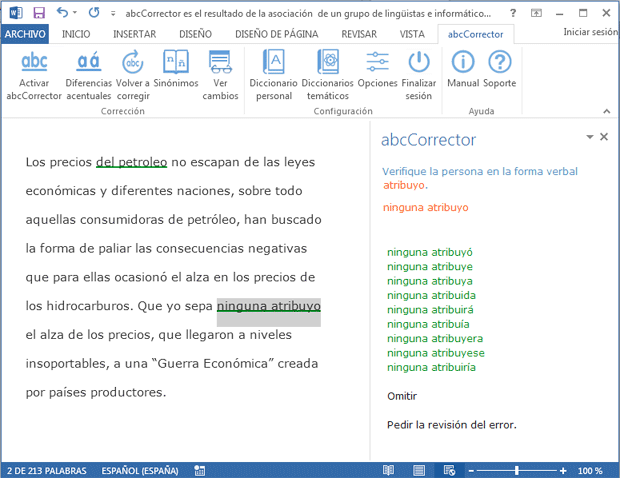Choose suggestion ninguna atribuya
The width and height of the screenshot is (620, 478).
tap(430, 281)
